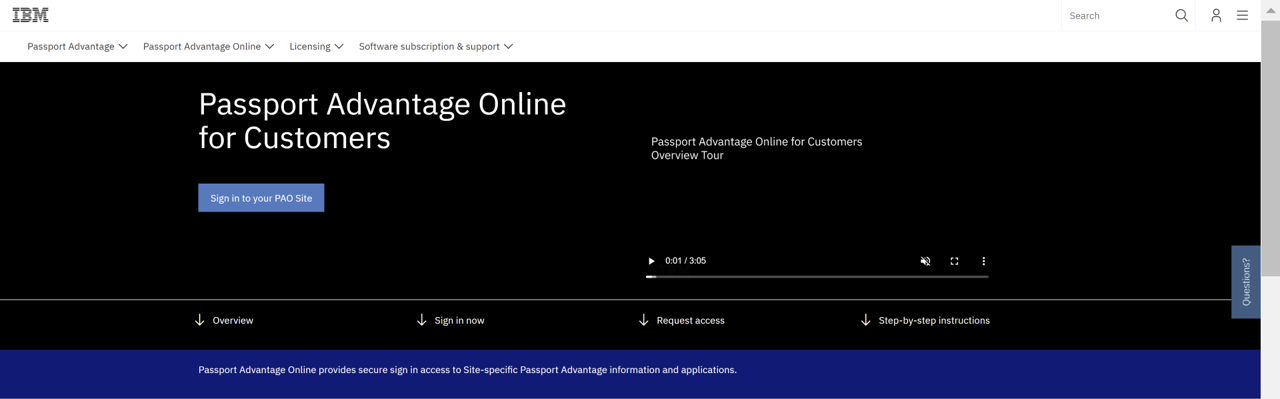Open video more options menu
Viewport: 1280px width, 399px height.
[x=983, y=261]
